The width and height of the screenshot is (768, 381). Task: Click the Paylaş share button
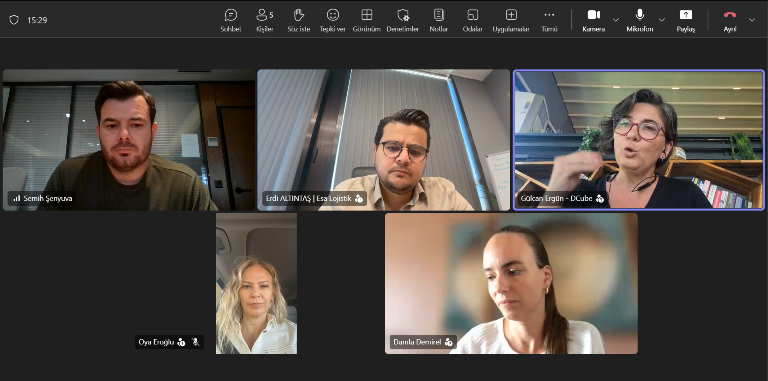point(686,20)
